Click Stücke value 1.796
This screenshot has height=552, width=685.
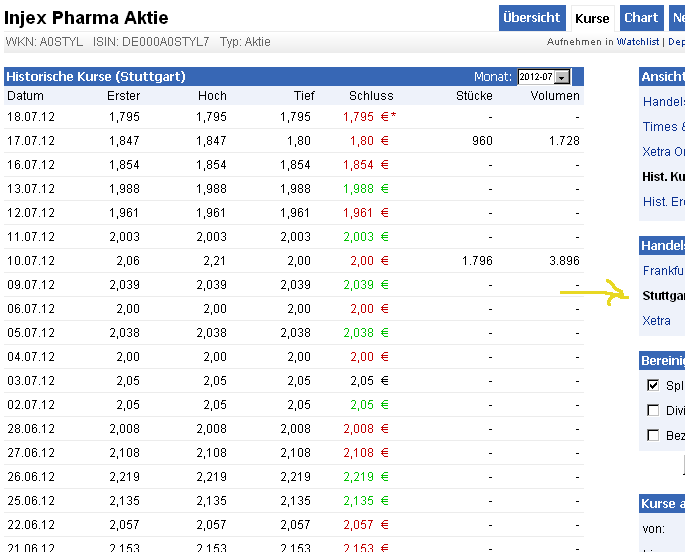click(x=477, y=261)
